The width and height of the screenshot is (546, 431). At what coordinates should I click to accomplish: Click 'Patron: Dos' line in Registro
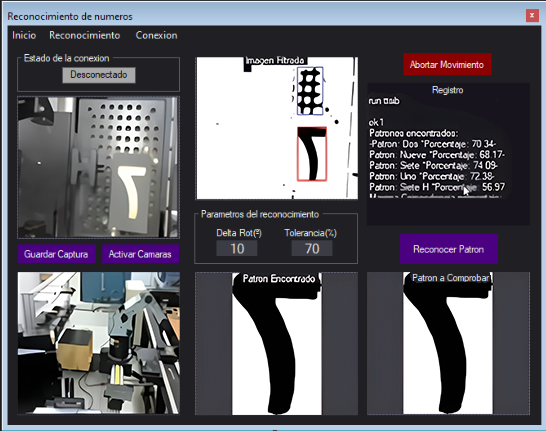pos(432,144)
